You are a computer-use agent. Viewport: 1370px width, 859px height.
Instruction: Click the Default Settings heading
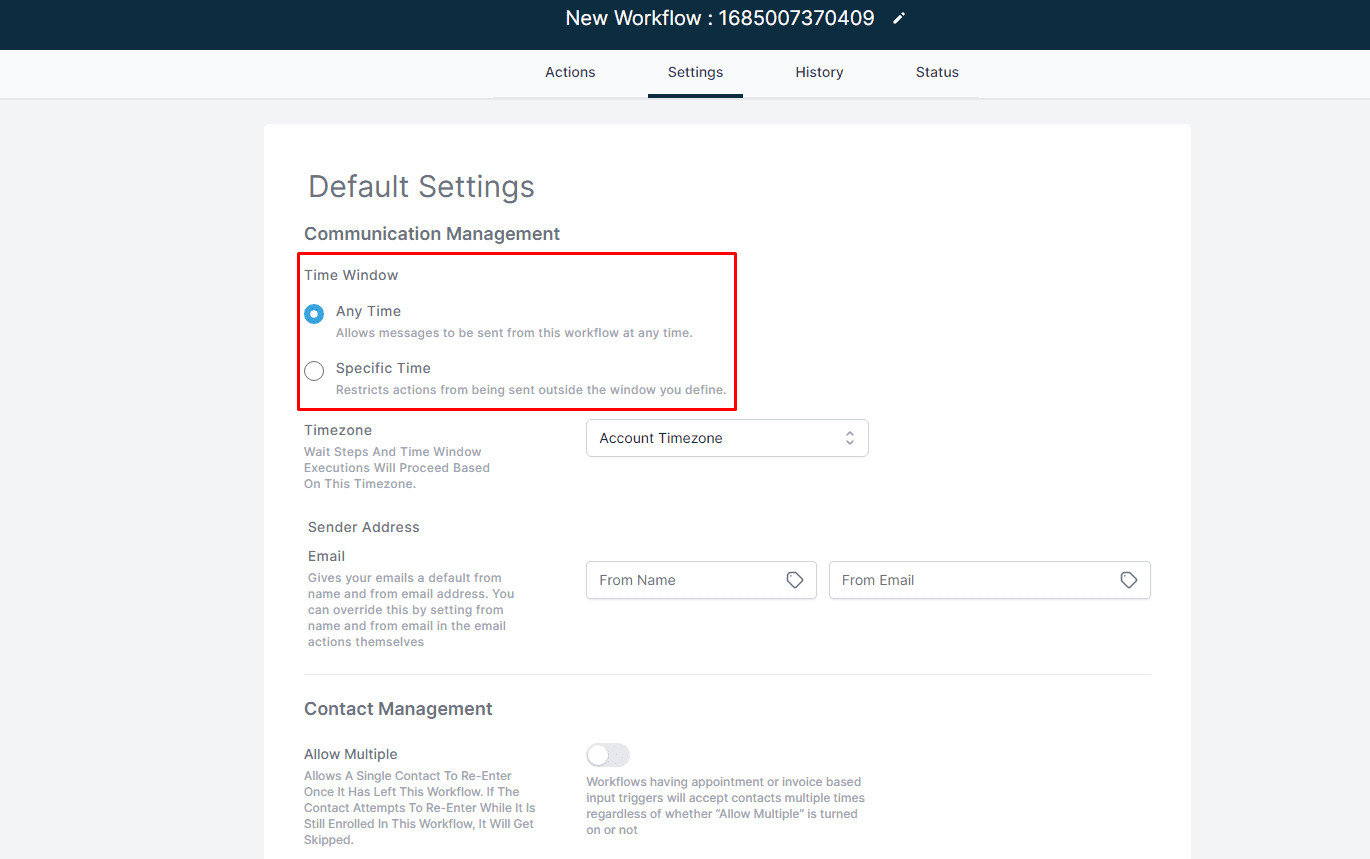click(x=421, y=187)
